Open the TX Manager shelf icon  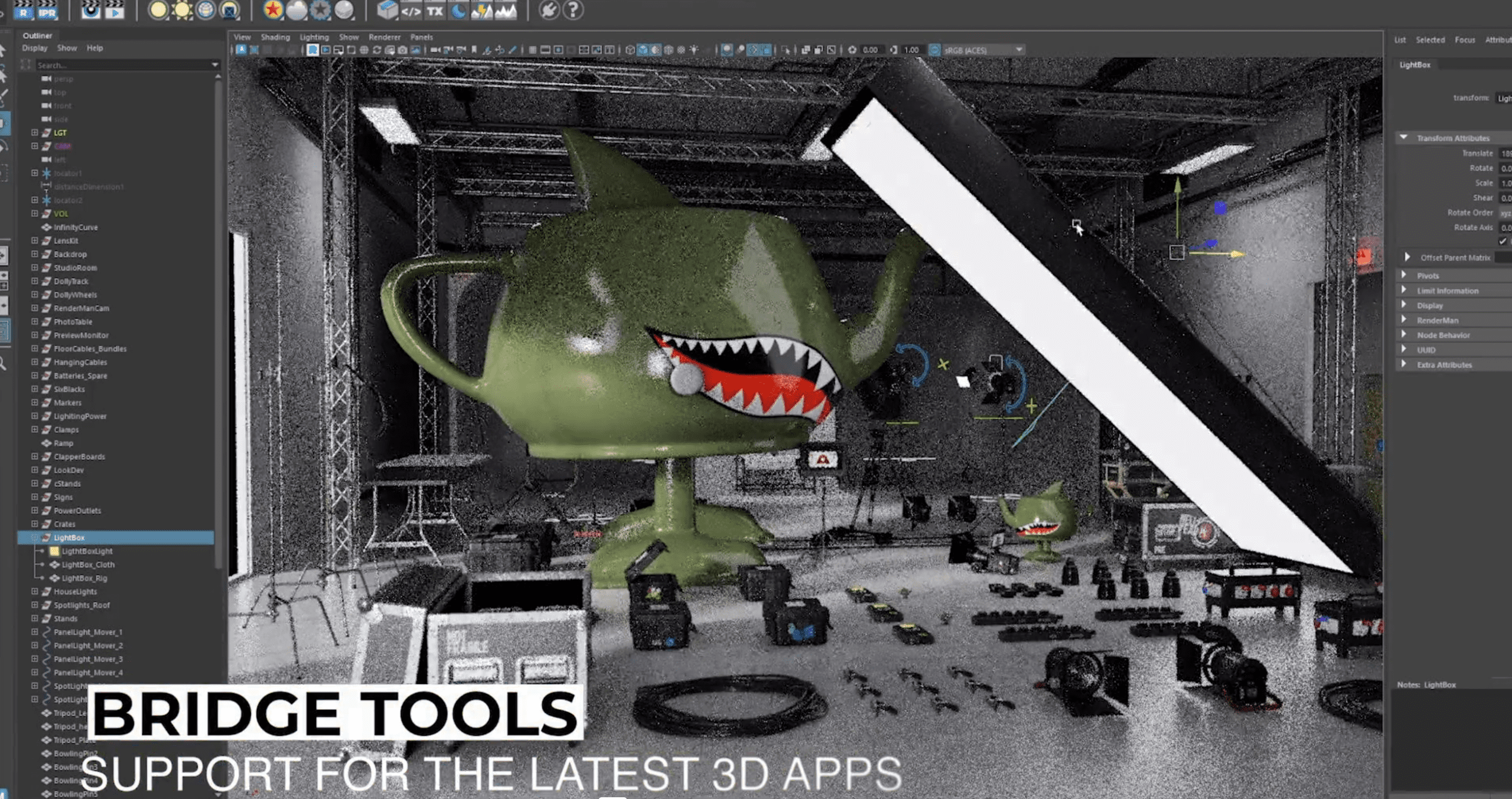[x=434, y=11]
